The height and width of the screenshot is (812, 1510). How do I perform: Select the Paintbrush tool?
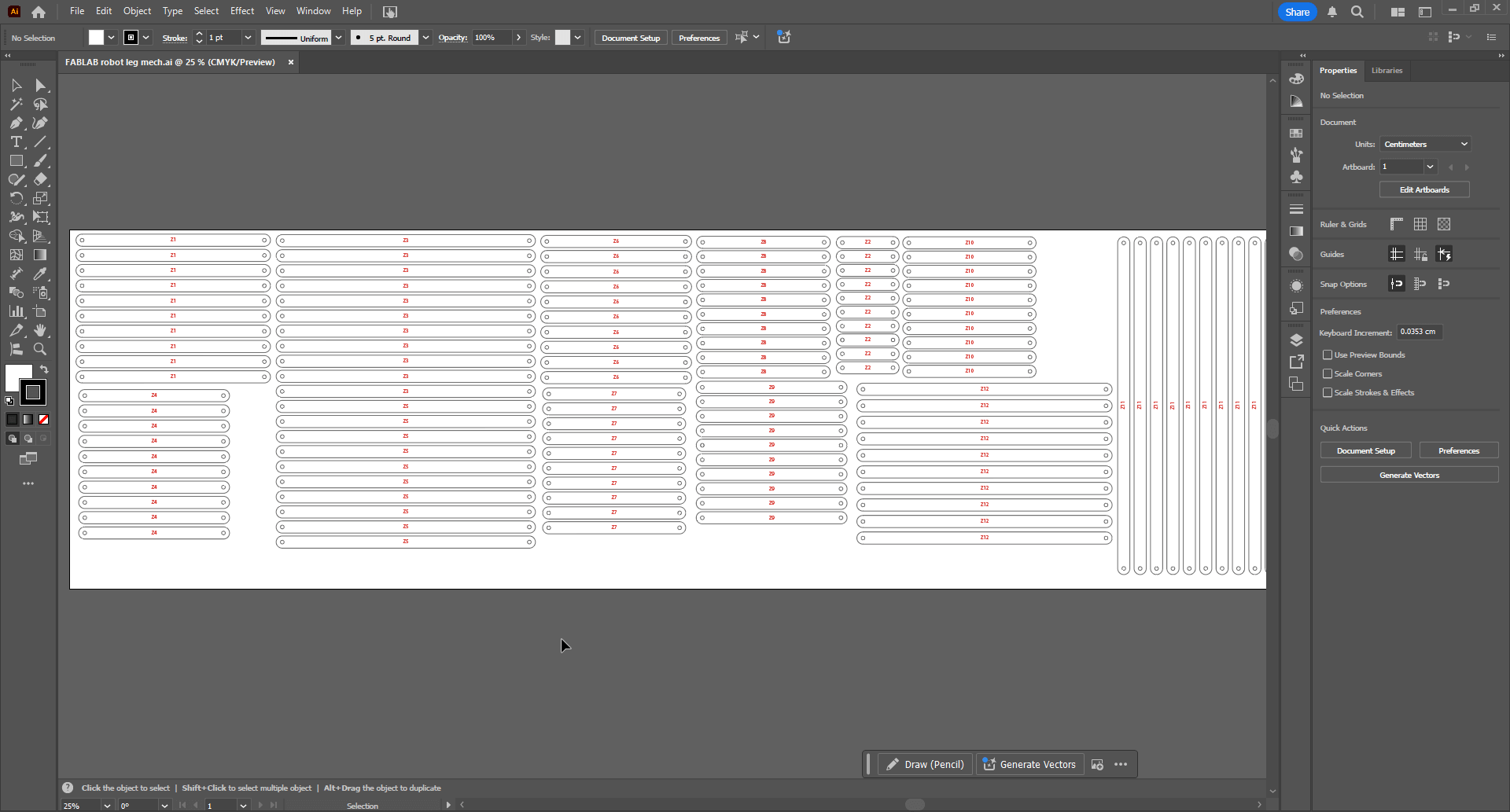point(41,160)
